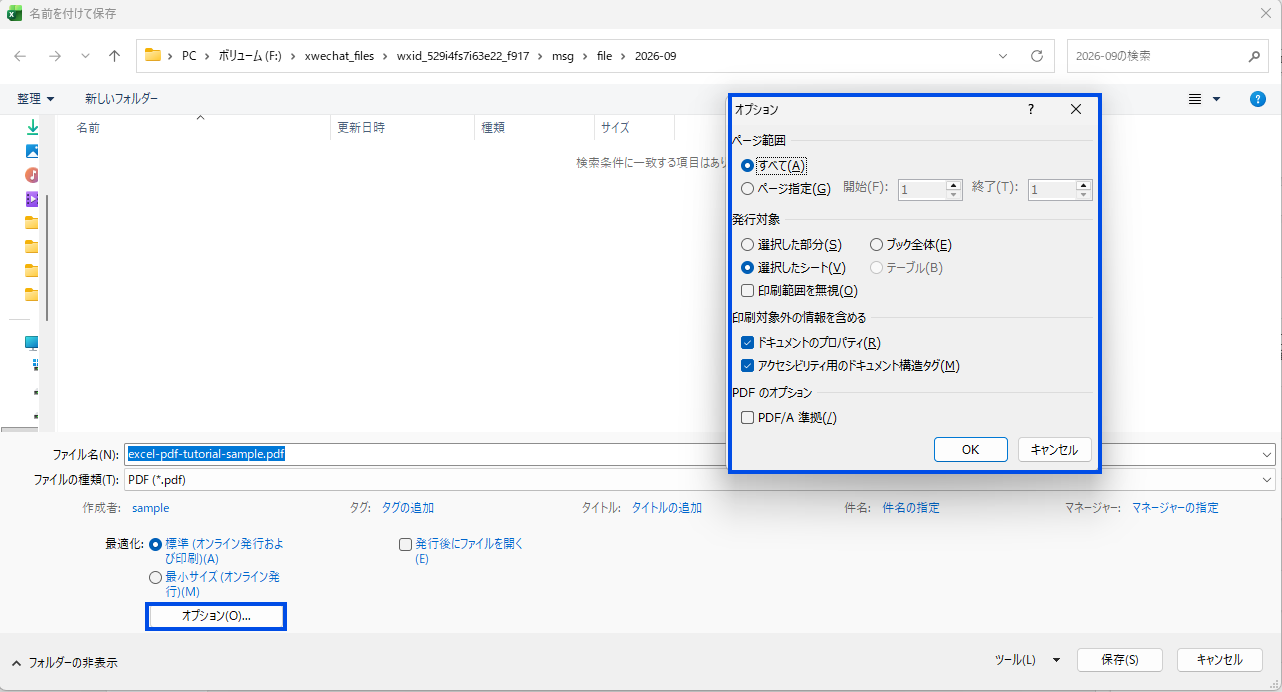Click file breadcrumb segment
The image size is (1282, 692).
tap(604, 56)
